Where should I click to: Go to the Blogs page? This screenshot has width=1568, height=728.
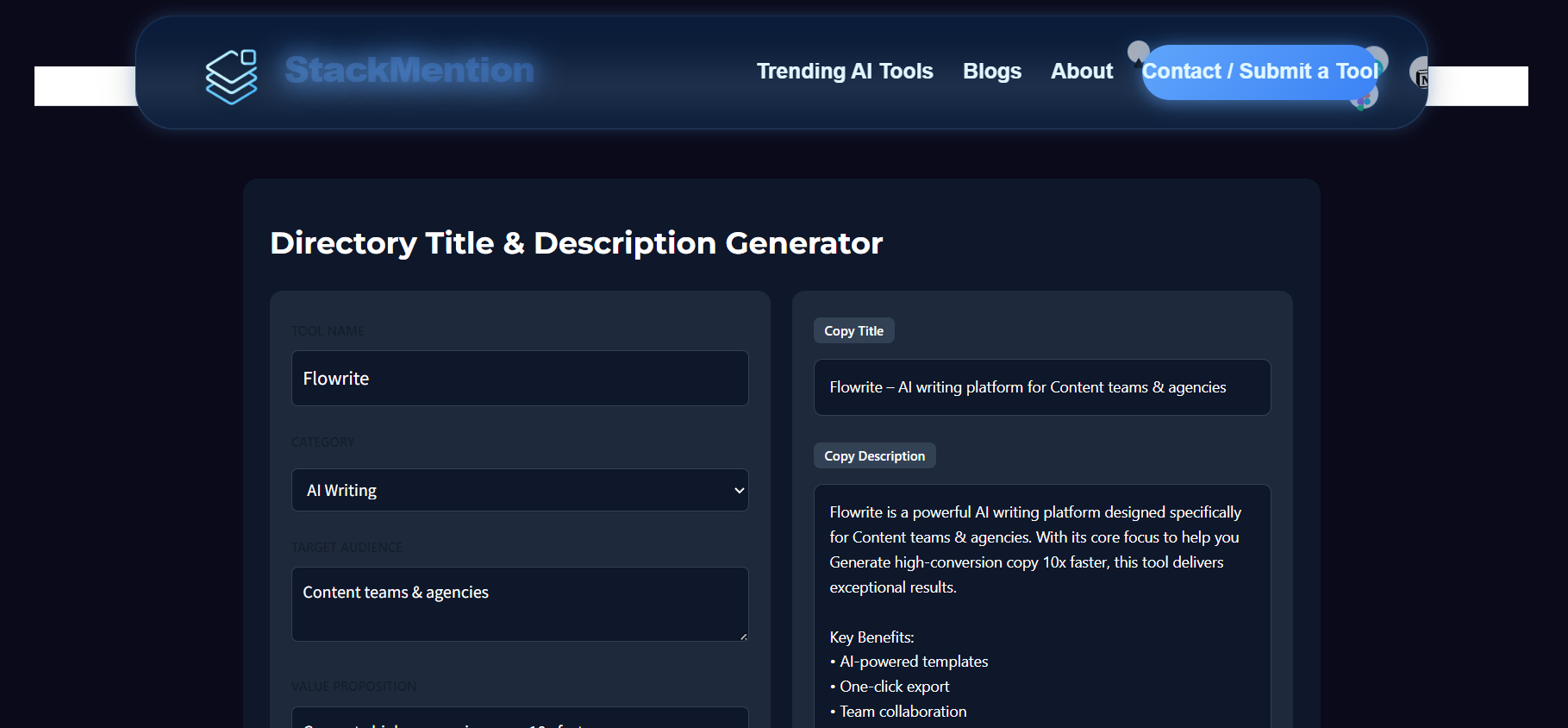[x=992, y=71]
